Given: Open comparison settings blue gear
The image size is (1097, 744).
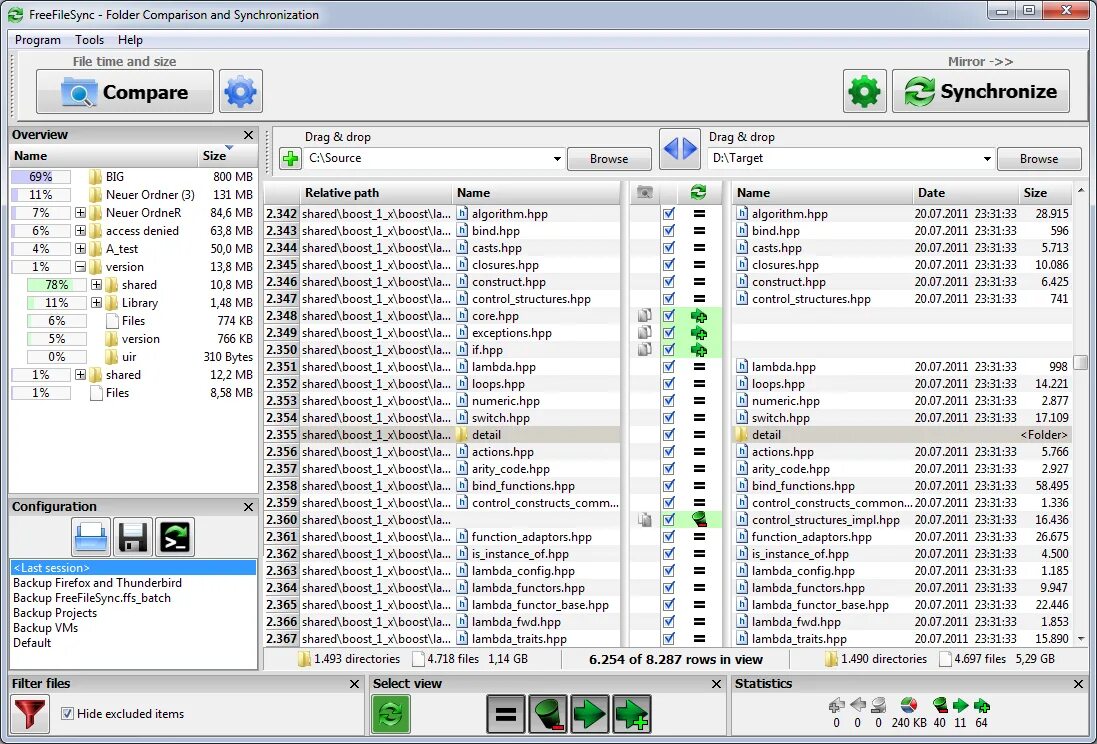Looking at the screenshot, I should click(241, 92).
